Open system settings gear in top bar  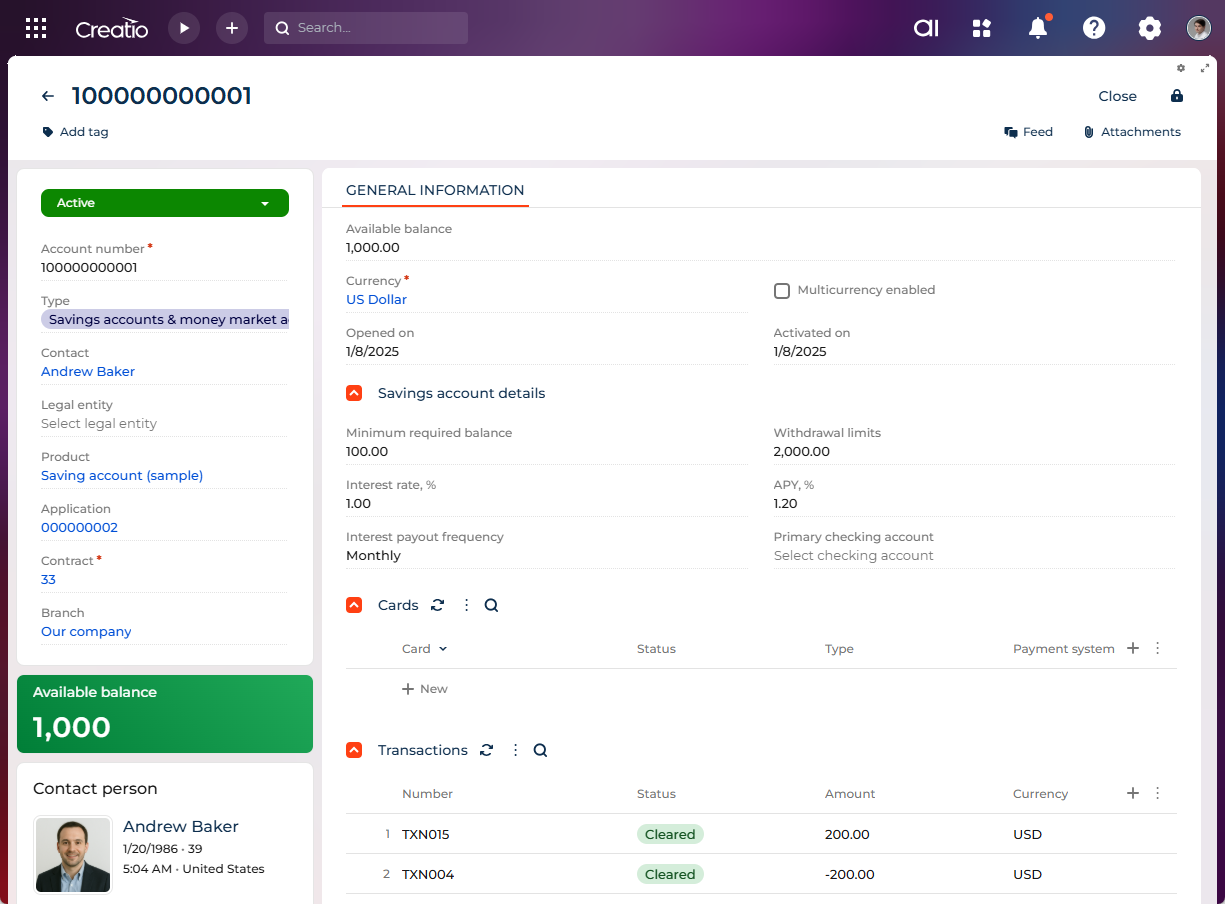1150,28
